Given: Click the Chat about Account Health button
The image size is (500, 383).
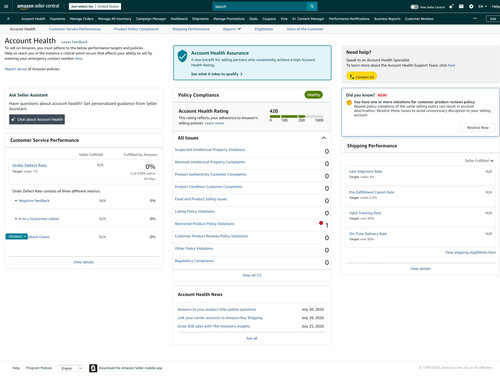Looking at the screenshot, I should pos(37,119).
